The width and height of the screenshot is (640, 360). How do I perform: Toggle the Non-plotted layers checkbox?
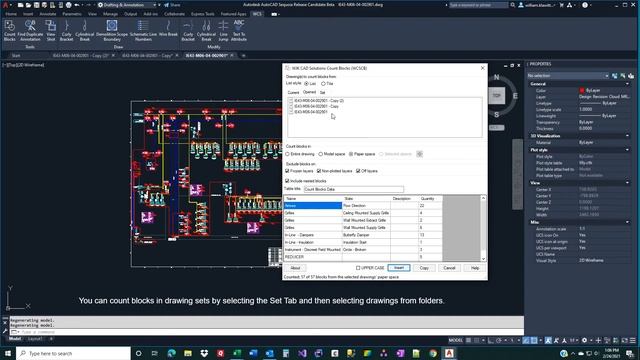pos(319,171)
